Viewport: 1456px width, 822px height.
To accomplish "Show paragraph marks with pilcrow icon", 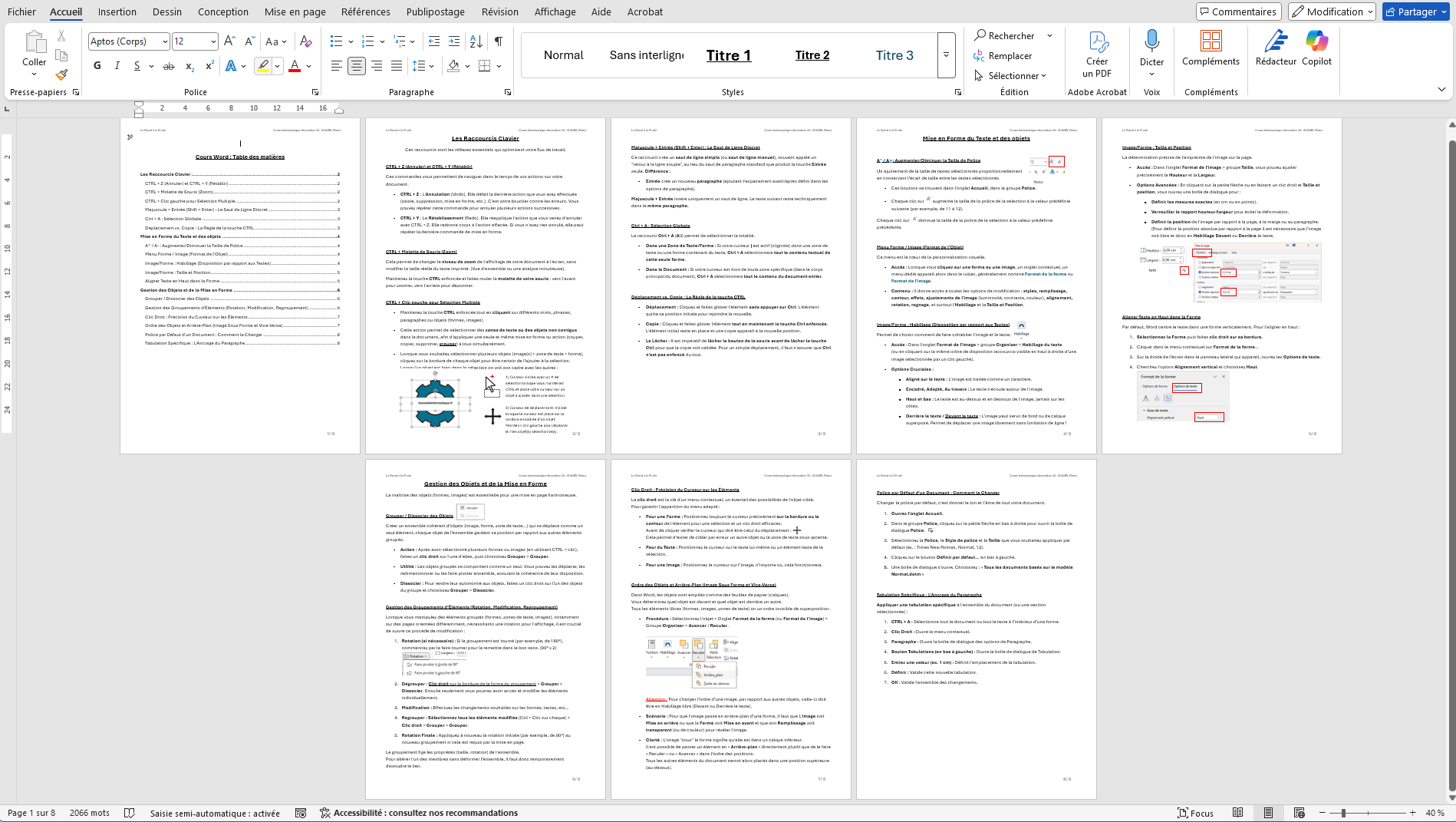I will (499, 41).
